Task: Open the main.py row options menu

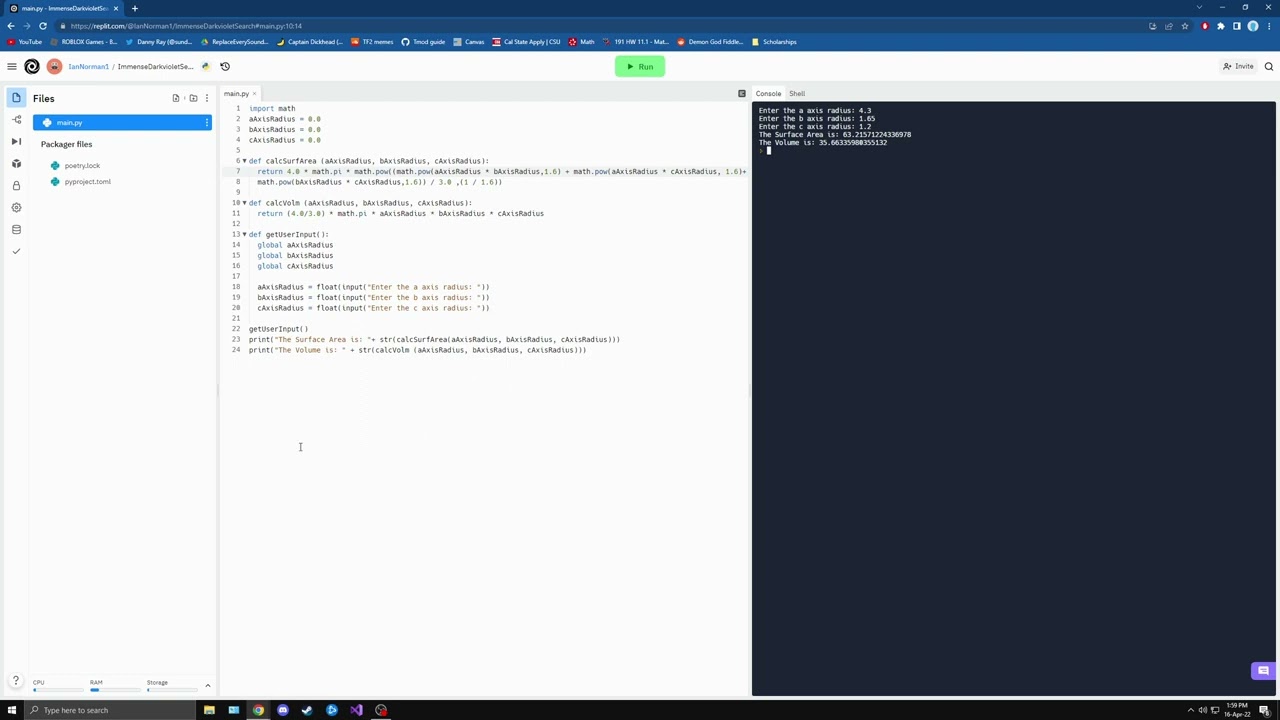Action: [207, 123]
